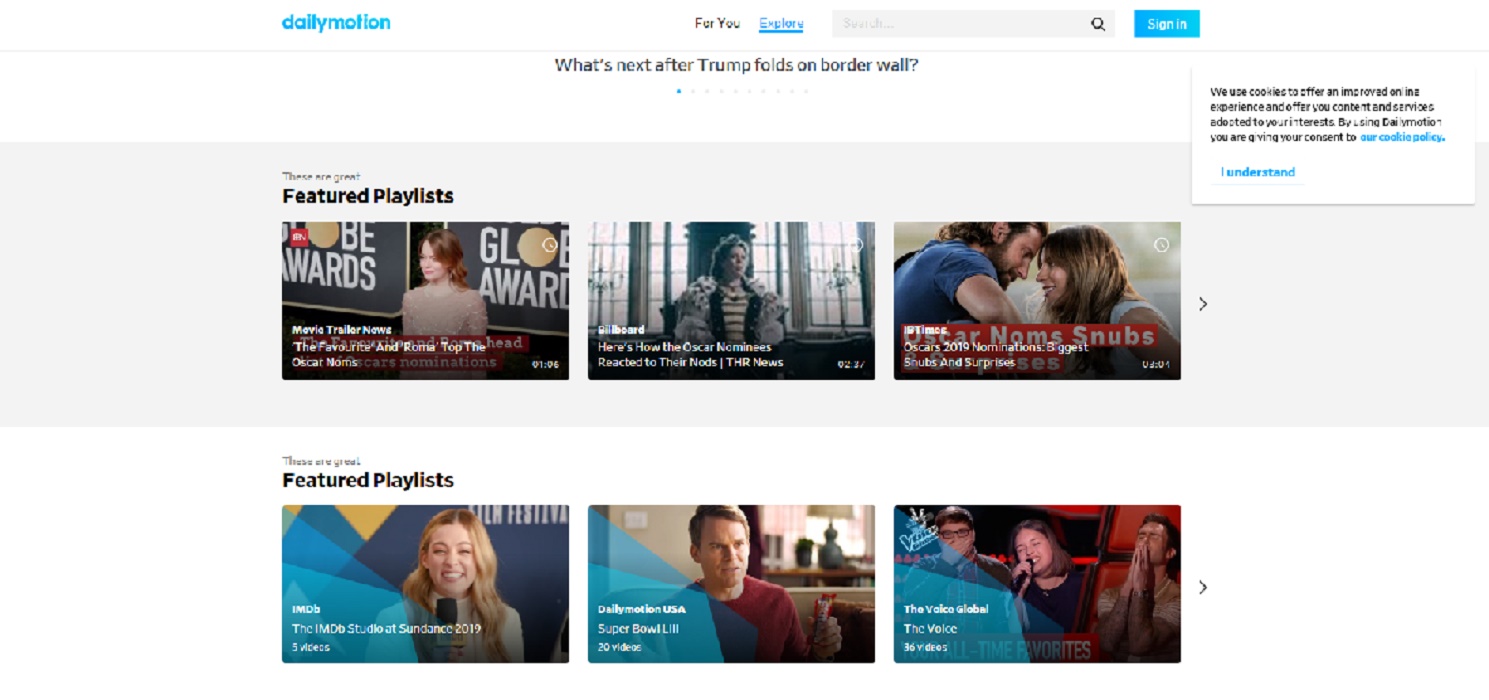Click inside the search input field
Screen dimensions: 1489x700
point(950,22)
